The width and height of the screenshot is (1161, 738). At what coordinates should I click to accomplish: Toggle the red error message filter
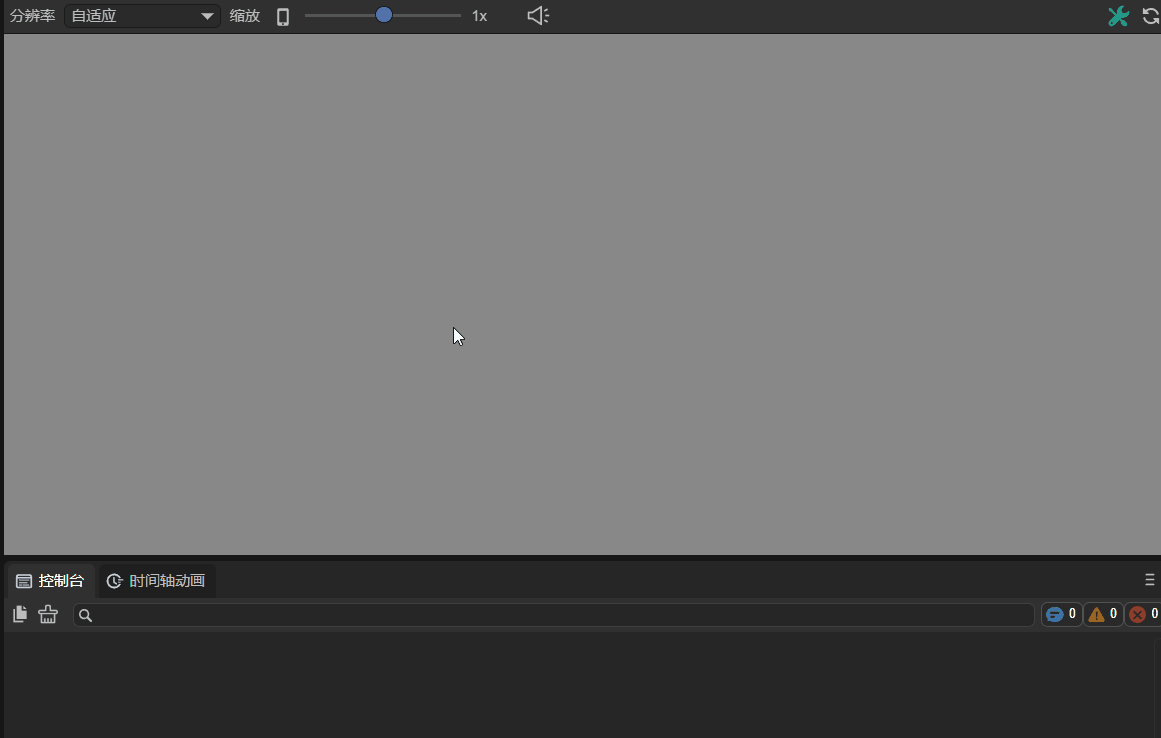point(1143,614)
